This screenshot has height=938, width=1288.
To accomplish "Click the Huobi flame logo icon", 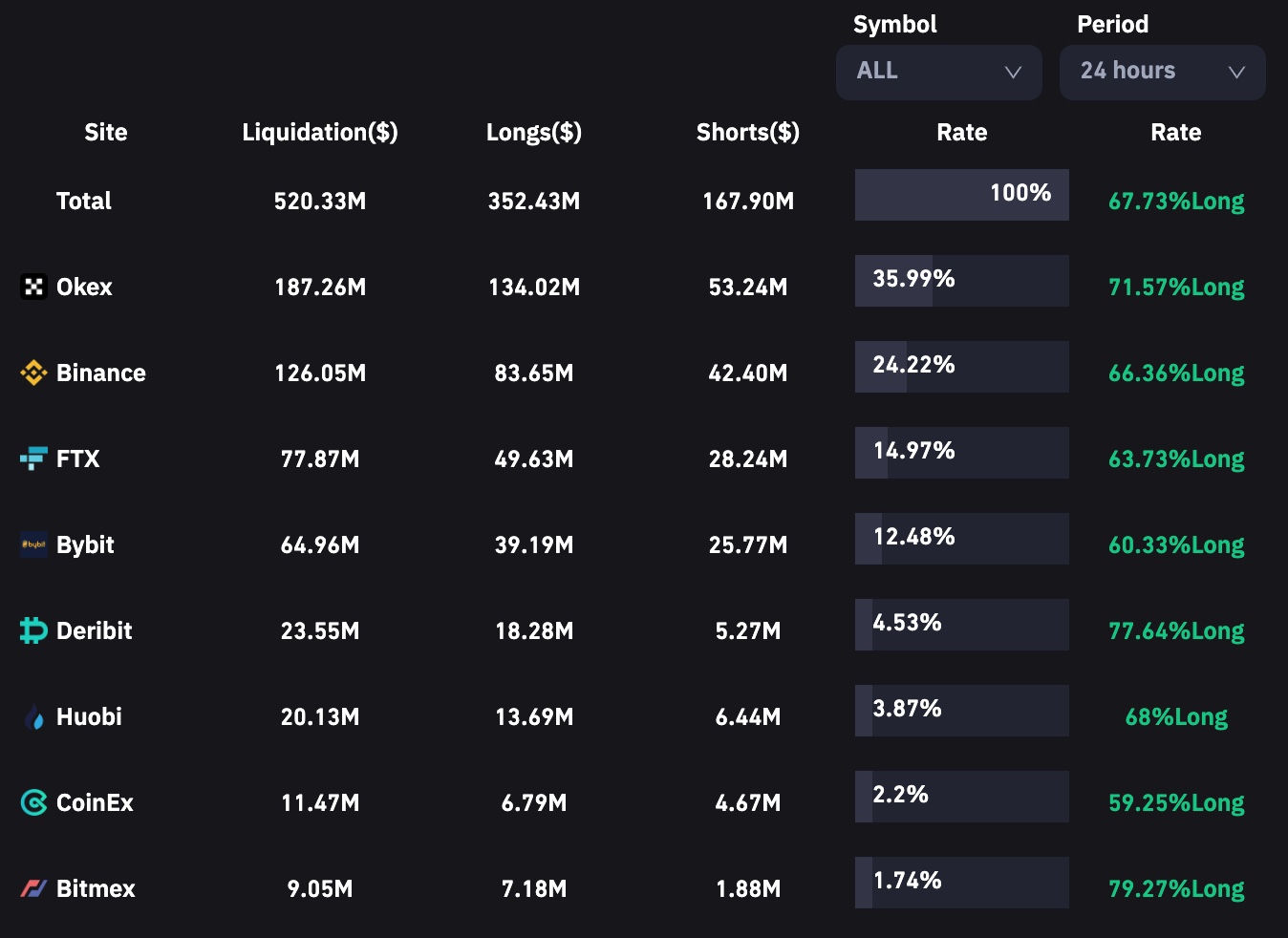I will pyautogui.click(x=34, y=716).
